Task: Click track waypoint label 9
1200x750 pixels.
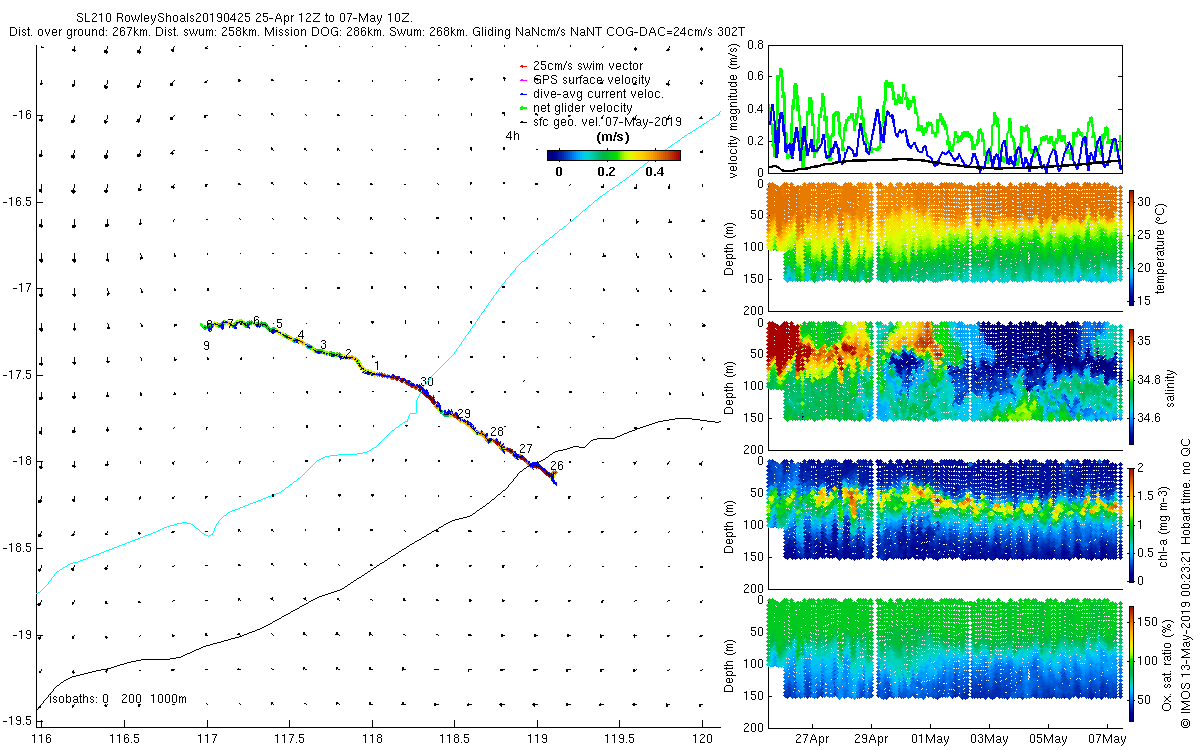Action: 205,345
